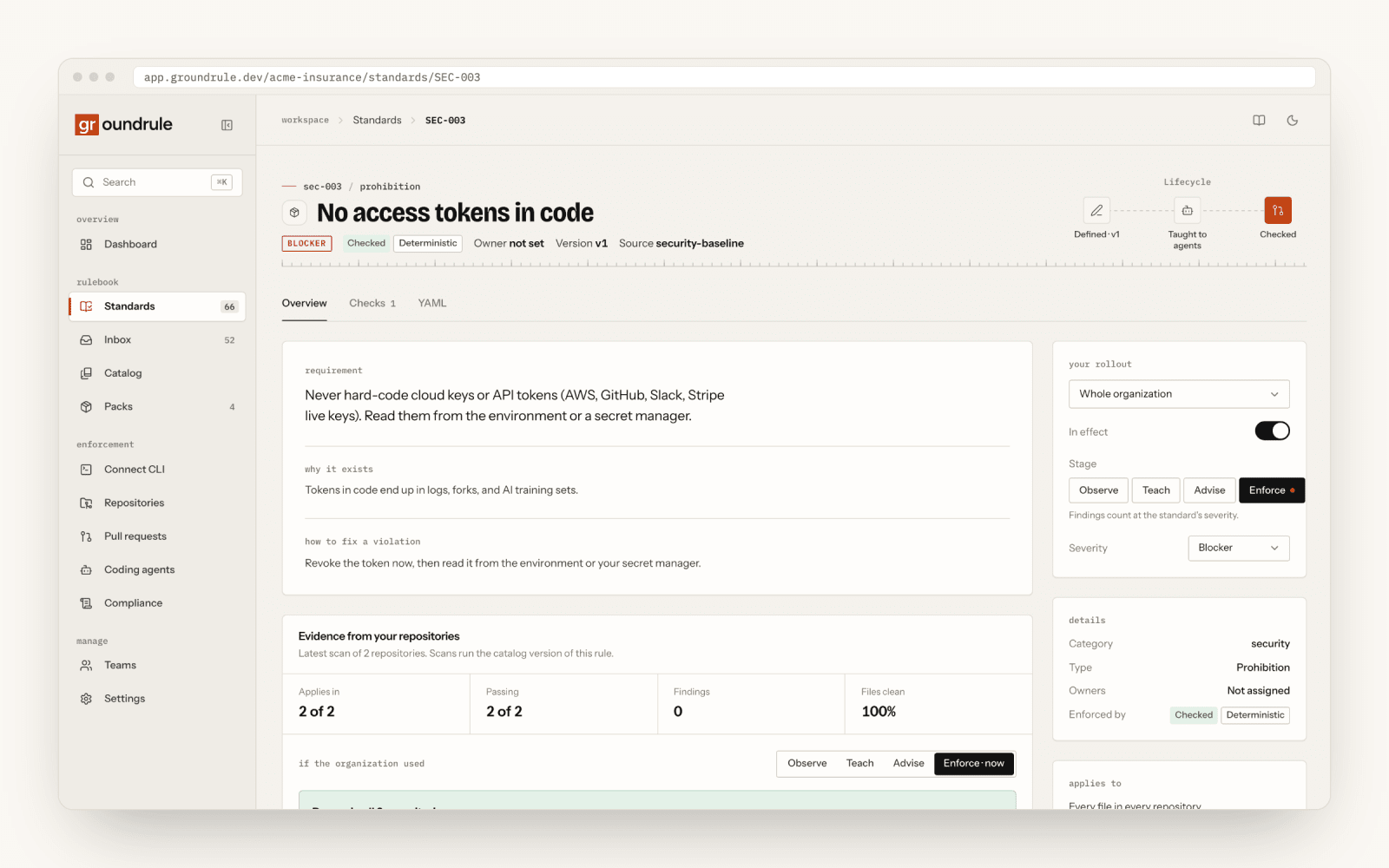Click the Packs cube icon
Image resolution: width=1389 pixels, height=868 pixels.
click(86, 407)
